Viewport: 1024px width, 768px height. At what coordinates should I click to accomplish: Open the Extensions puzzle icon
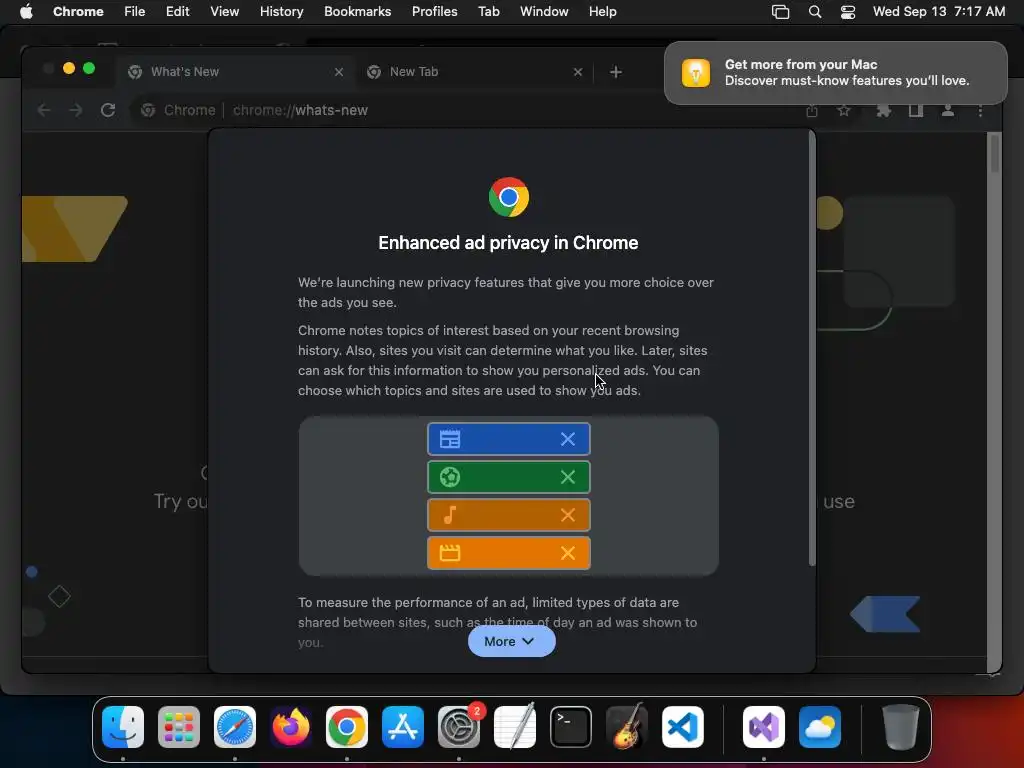point(884,110)
